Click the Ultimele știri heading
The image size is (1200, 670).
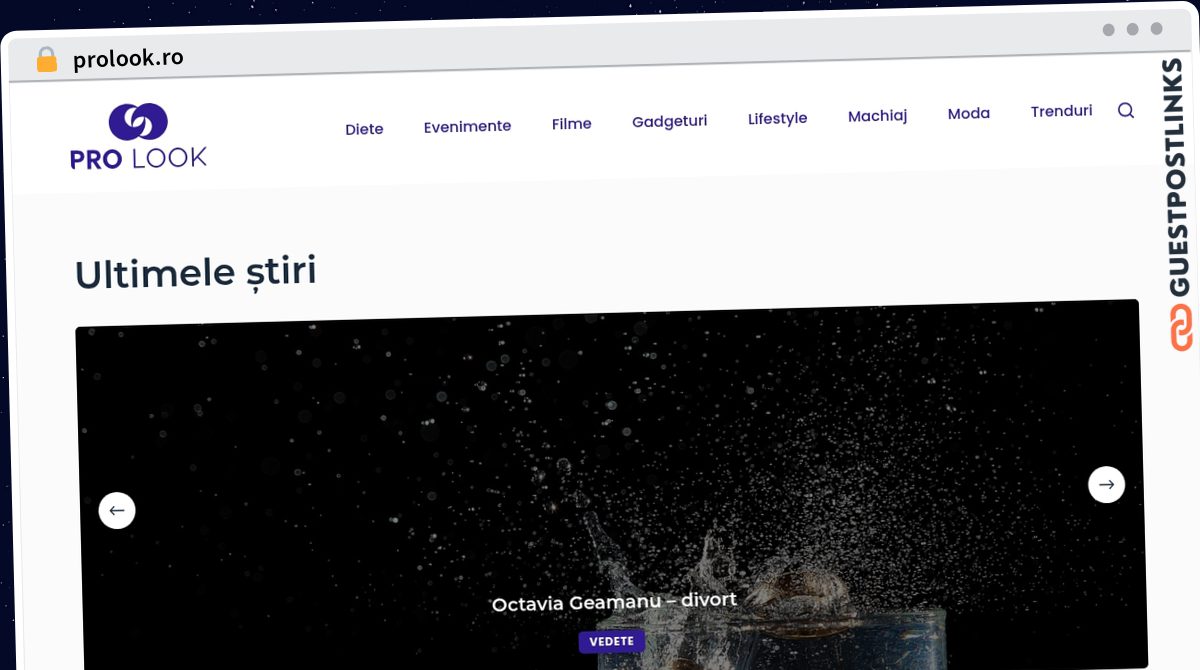click(196, 272)
